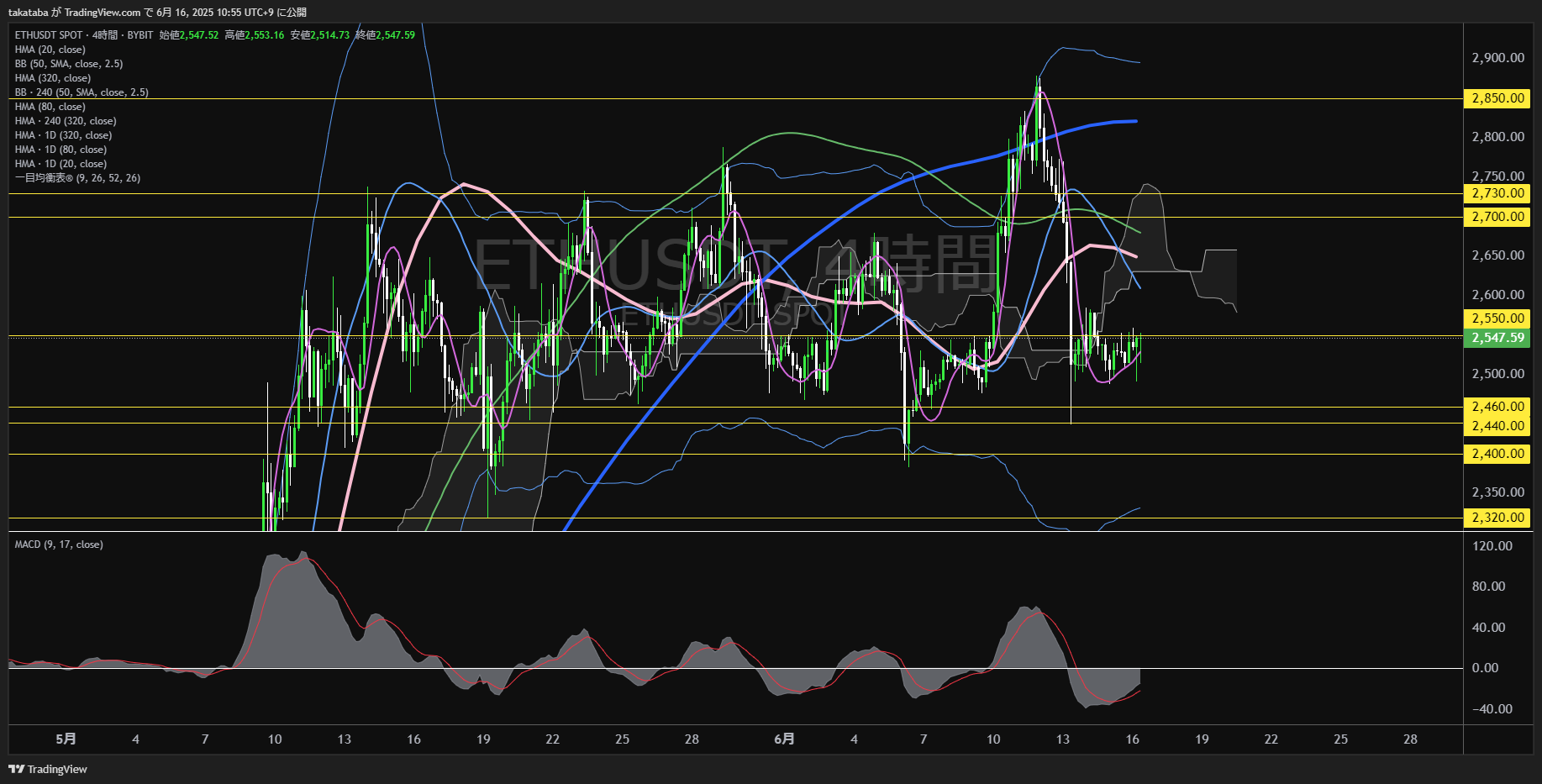The width and height of the screenshot is (1542, 784).
Task: Click the 2,900.00 price axis value
Action: (x=1498, y=58)
